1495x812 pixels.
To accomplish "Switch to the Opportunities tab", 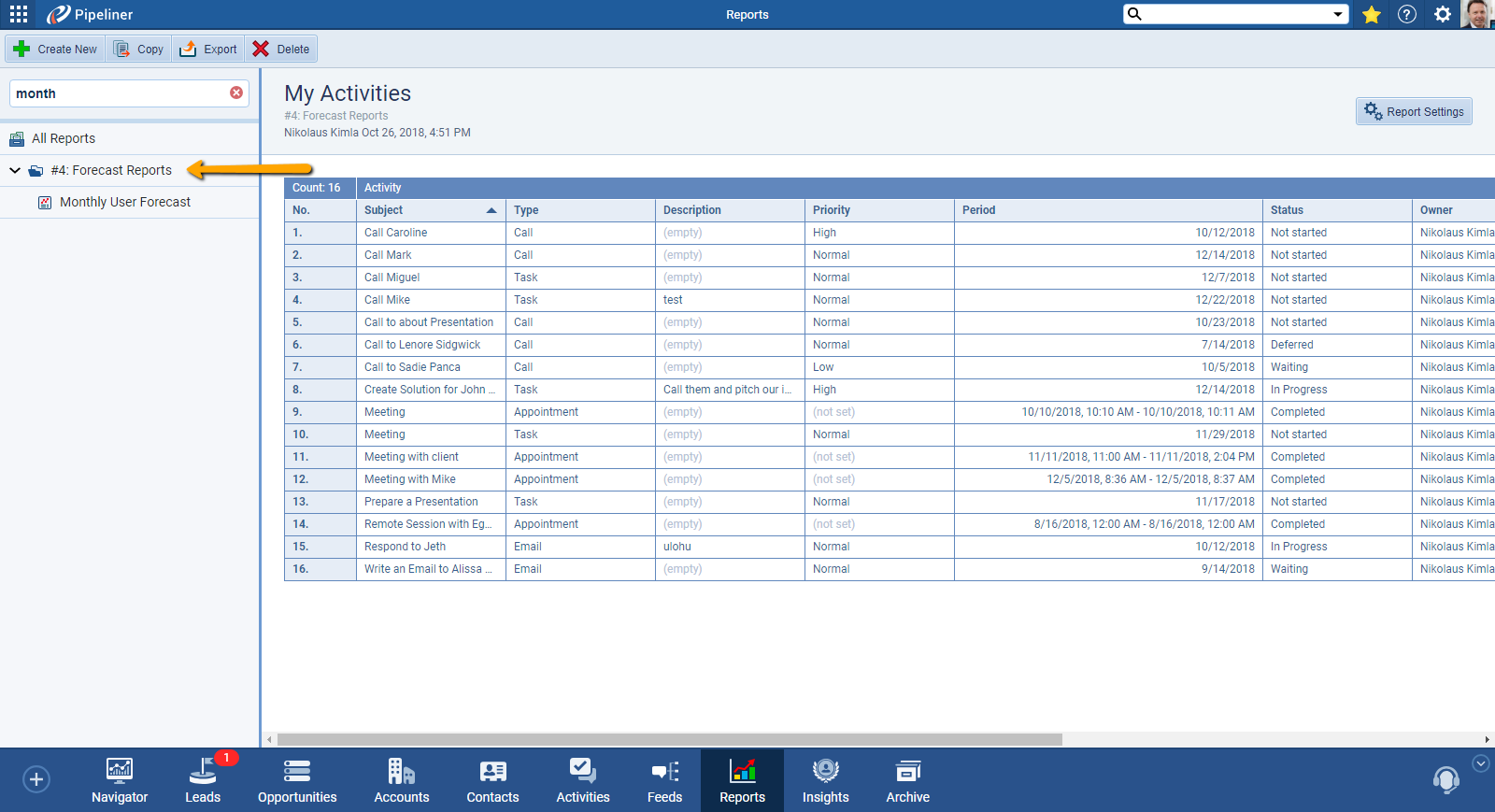I will point(297,780).
